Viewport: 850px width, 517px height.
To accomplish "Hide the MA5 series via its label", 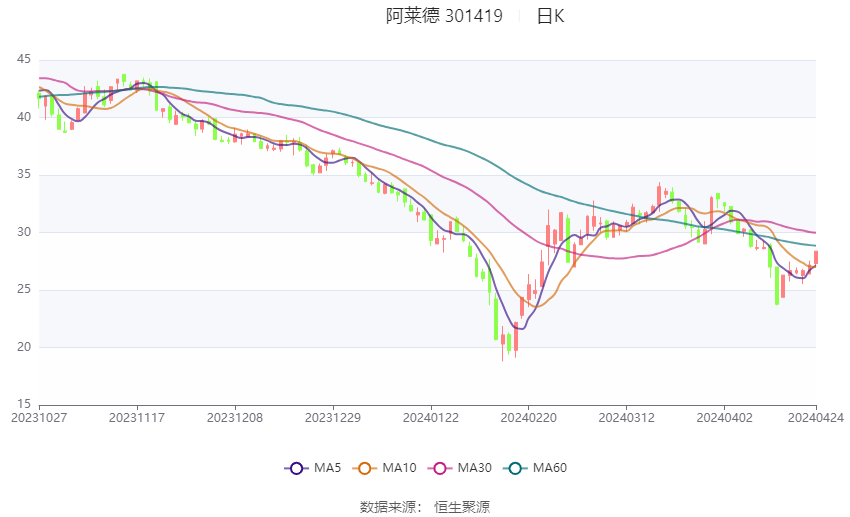I will 327,467.
